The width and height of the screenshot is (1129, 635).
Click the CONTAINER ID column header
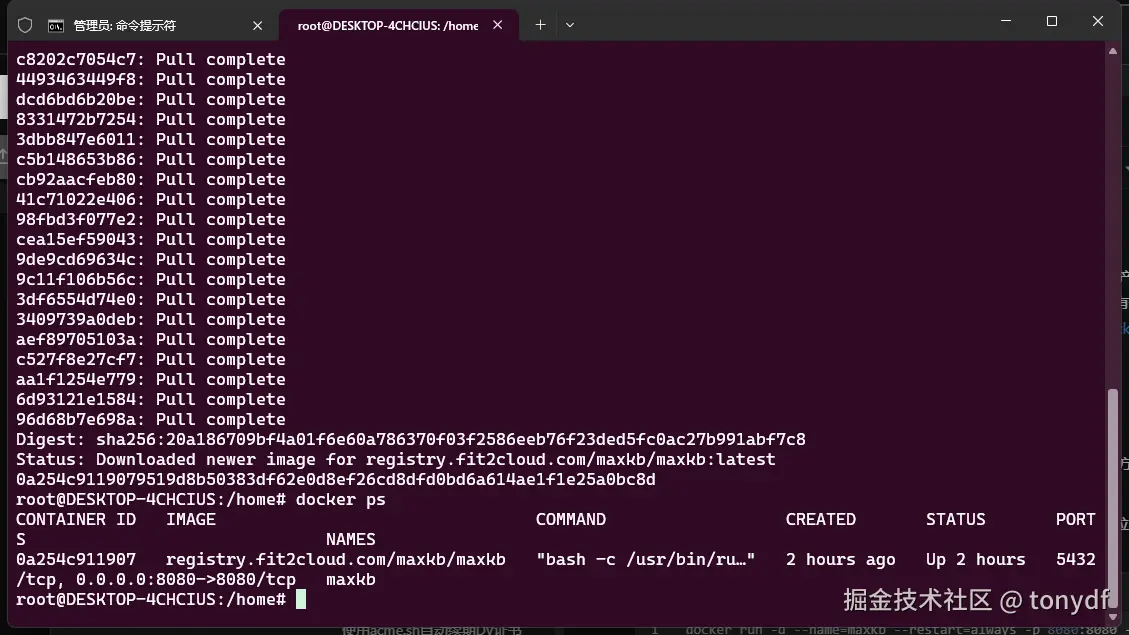76,520
